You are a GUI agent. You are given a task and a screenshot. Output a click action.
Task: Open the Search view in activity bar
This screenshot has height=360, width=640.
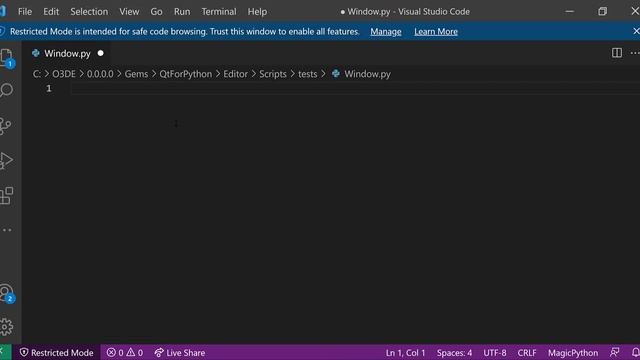point(6,90)
